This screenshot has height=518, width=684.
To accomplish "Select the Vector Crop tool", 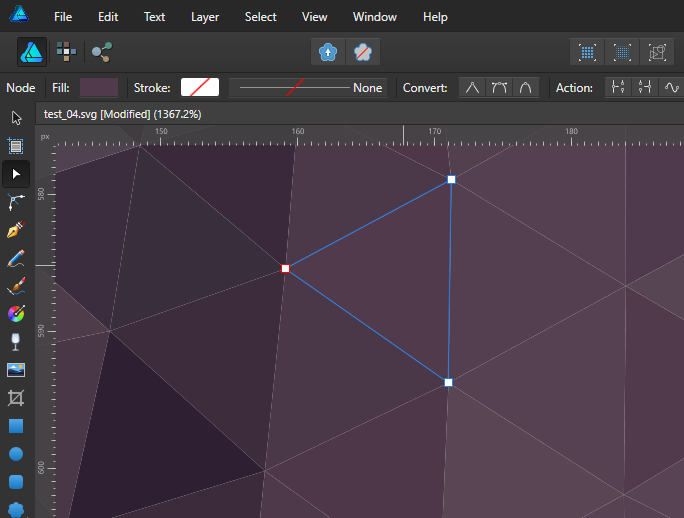I will tap(16, 398).
